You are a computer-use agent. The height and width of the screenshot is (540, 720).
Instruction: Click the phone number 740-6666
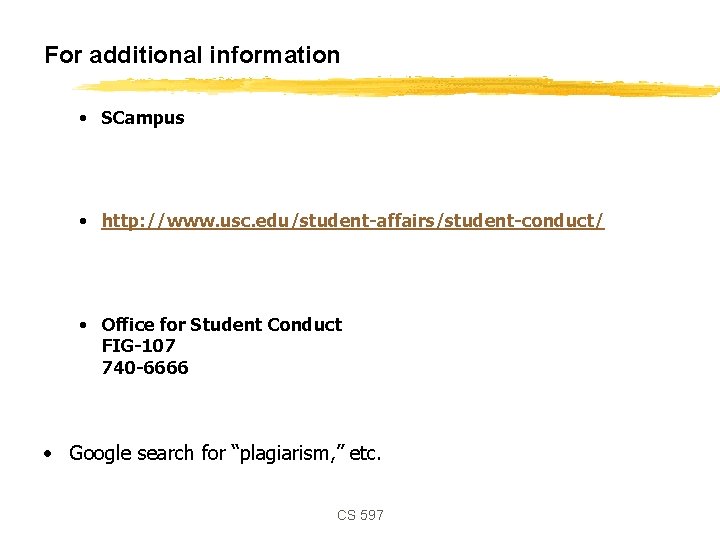point(144,368)
